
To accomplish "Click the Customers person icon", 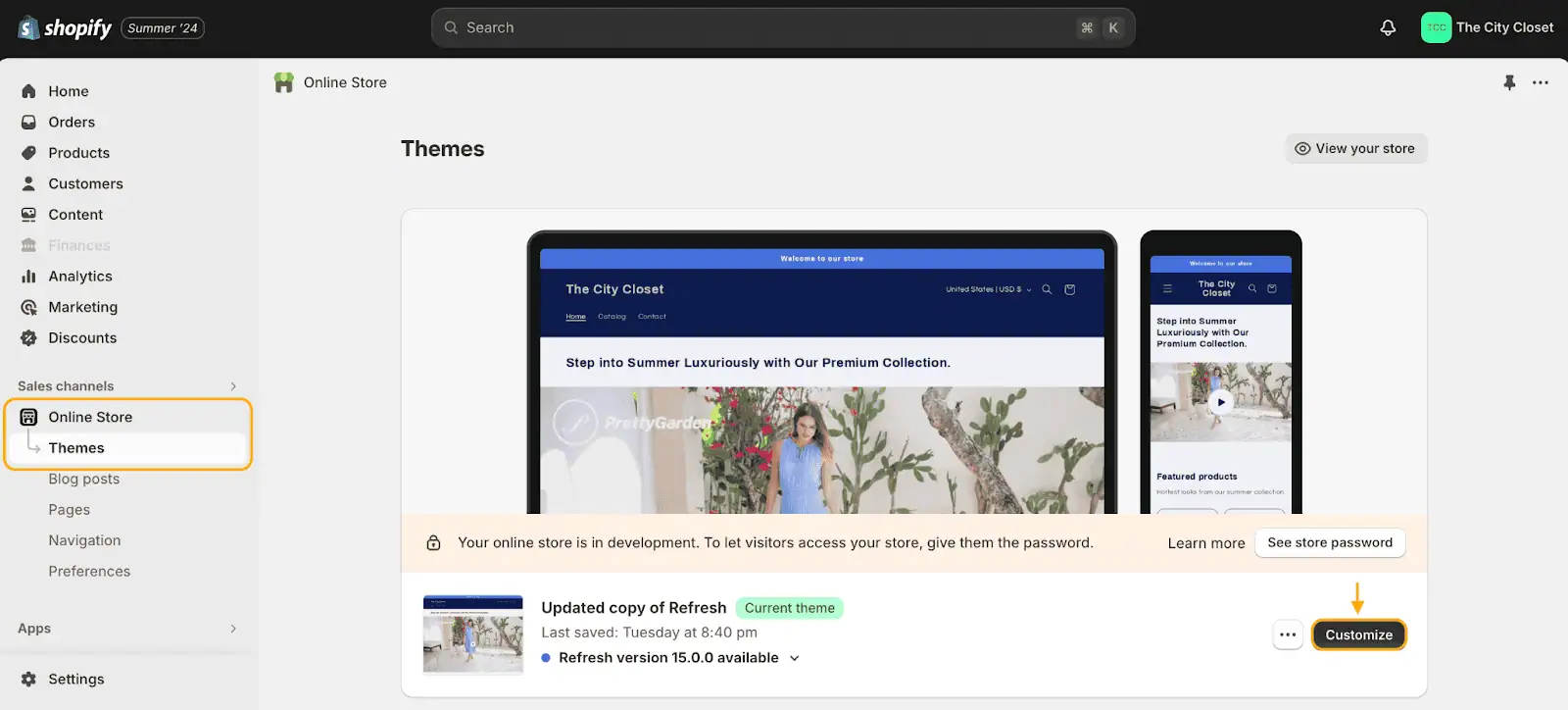I will pos(28,183).
